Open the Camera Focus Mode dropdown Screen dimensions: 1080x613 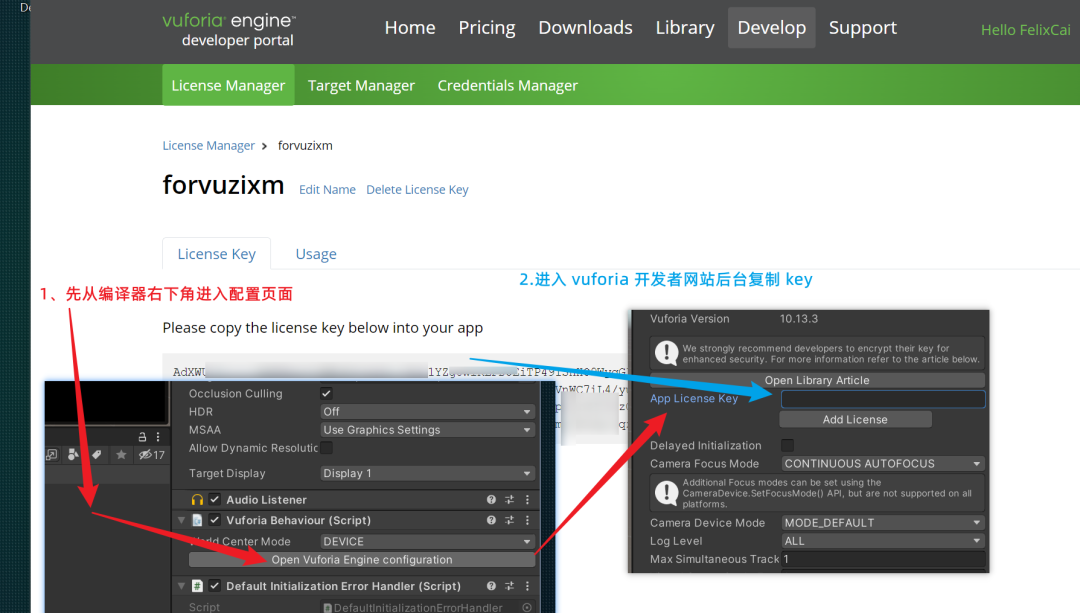click(883, 464)
